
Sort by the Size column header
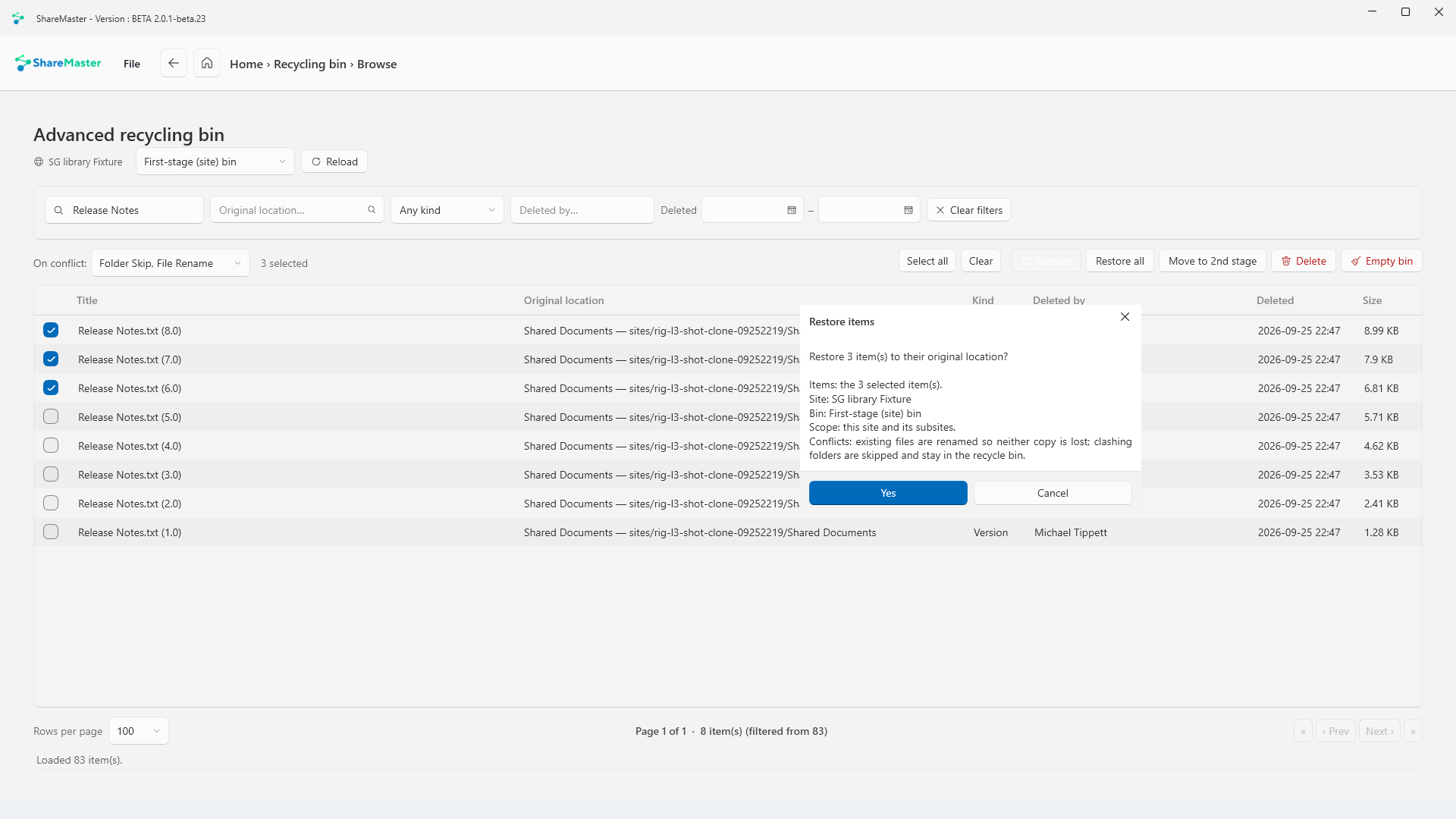(1372, 300)
